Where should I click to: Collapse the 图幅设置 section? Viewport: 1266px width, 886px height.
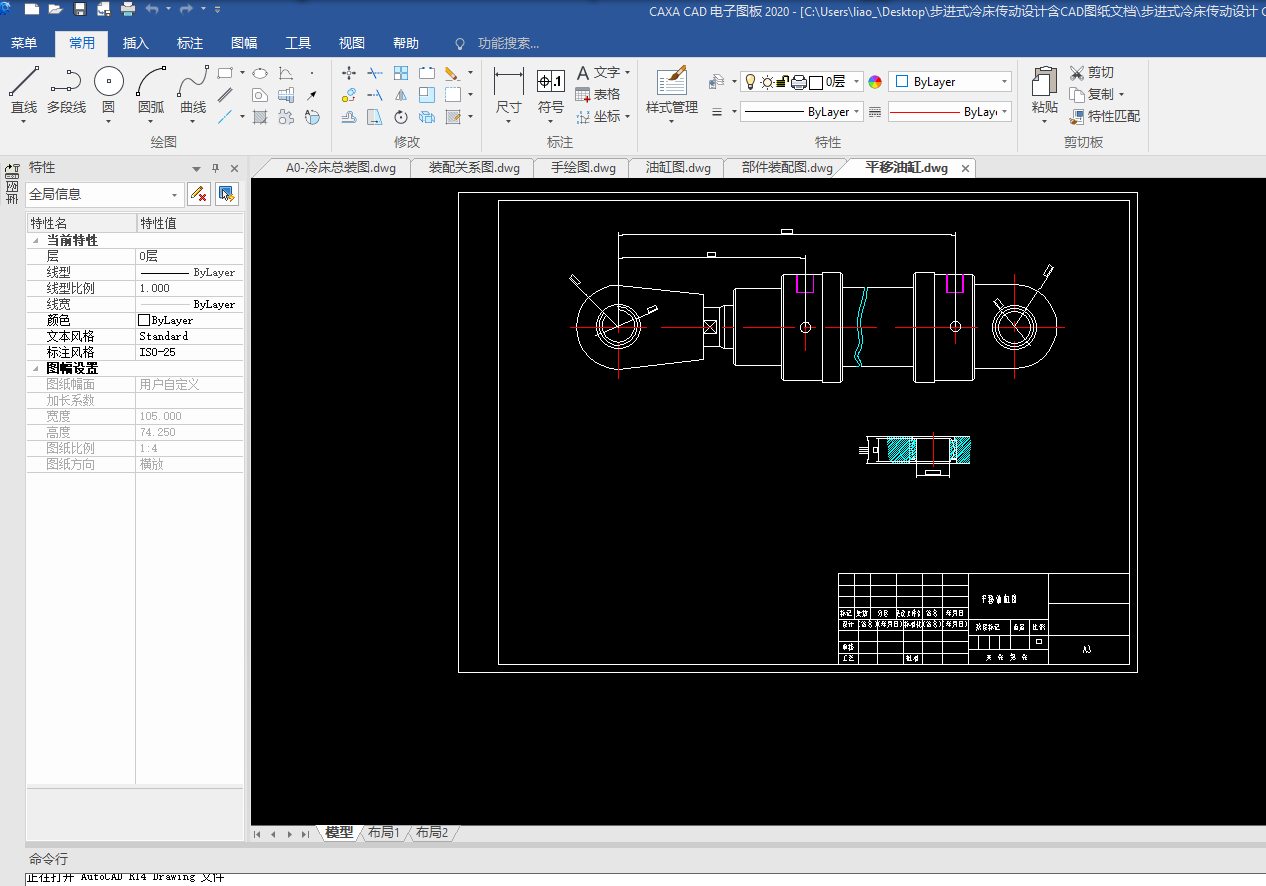(36, 369)
